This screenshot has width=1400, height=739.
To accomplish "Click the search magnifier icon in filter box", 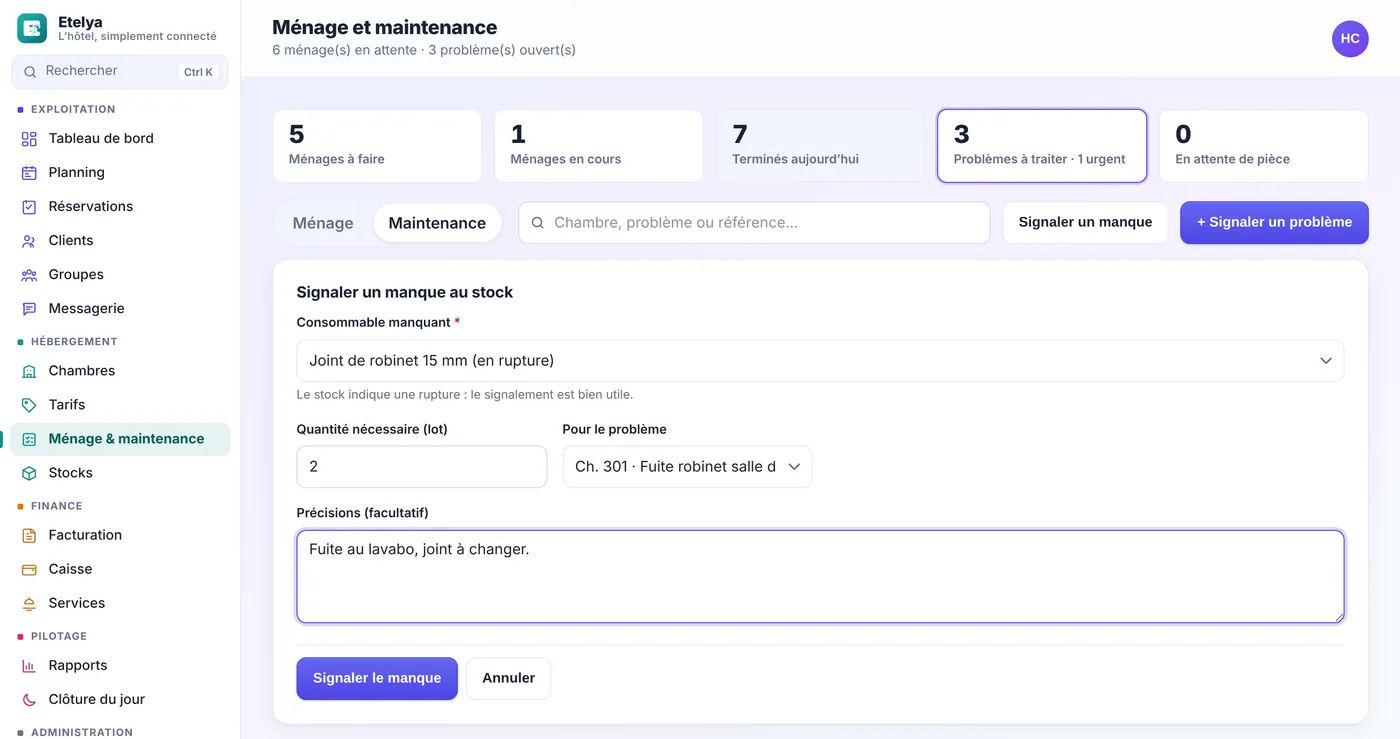I will pos(537,223).
